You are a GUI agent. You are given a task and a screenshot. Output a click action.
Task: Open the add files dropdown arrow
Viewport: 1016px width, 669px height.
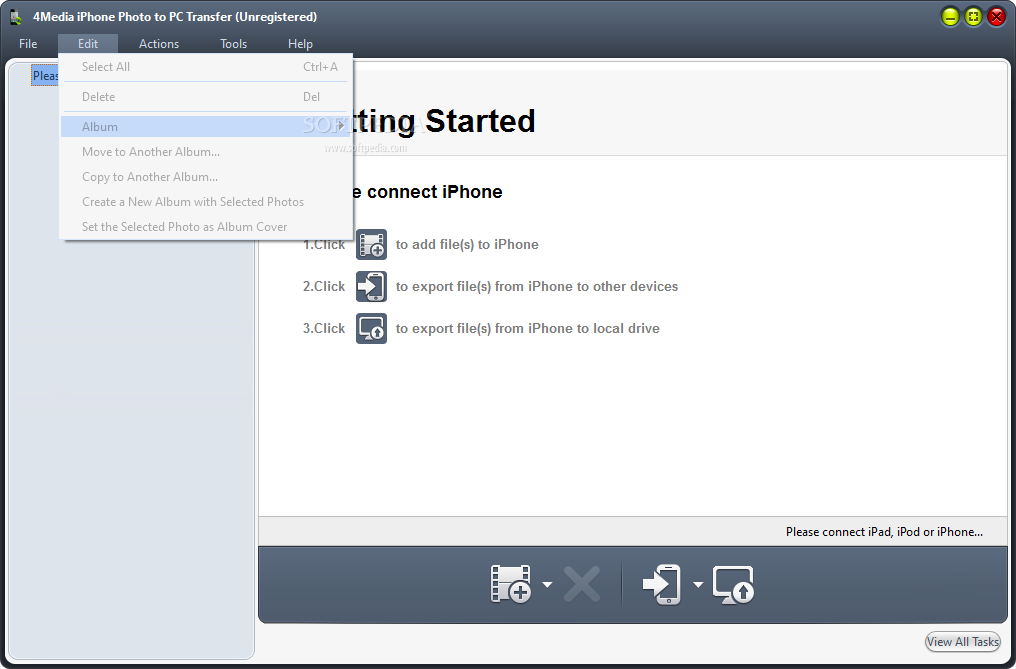548,585
